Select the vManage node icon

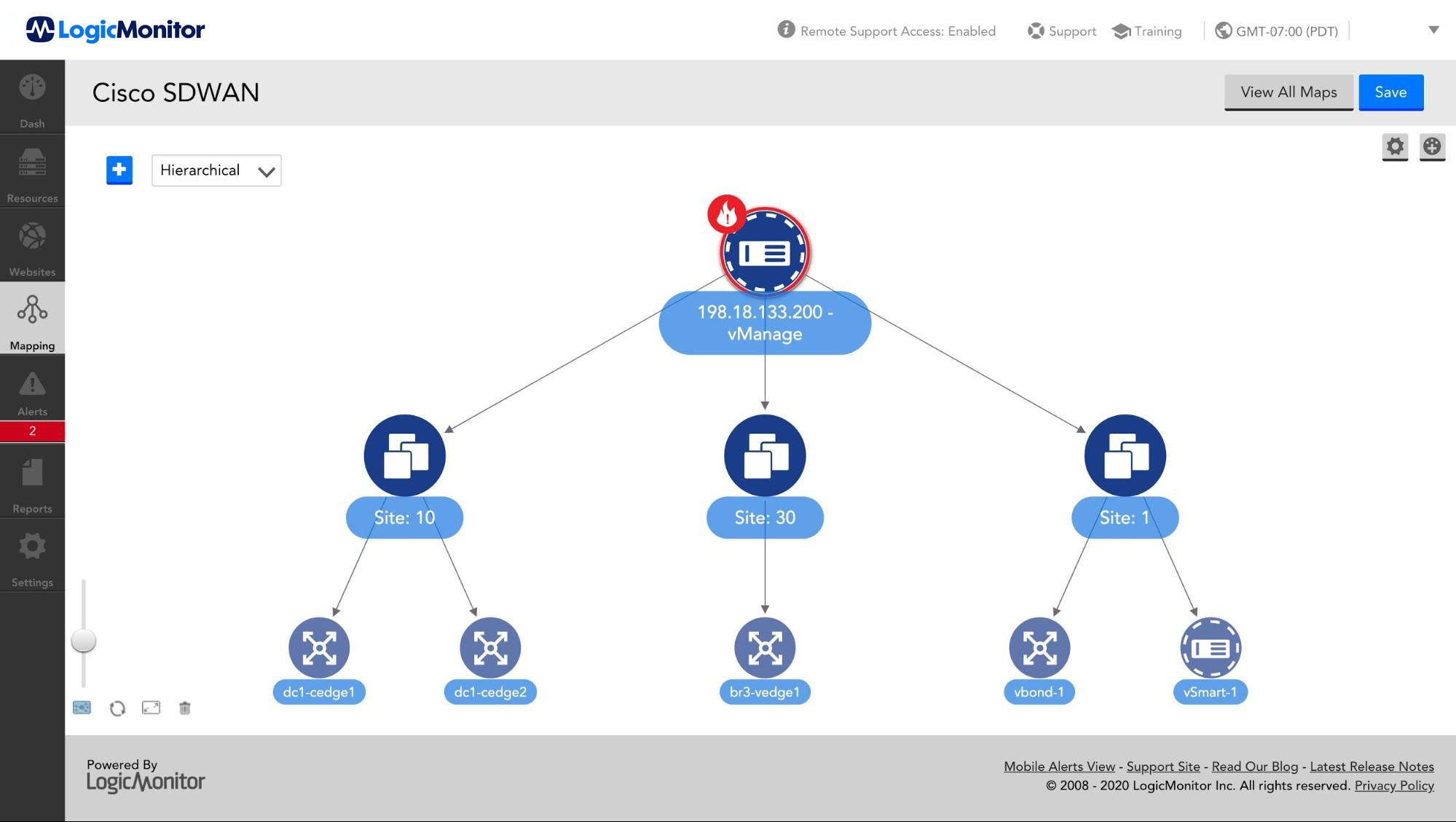[765, 252]
